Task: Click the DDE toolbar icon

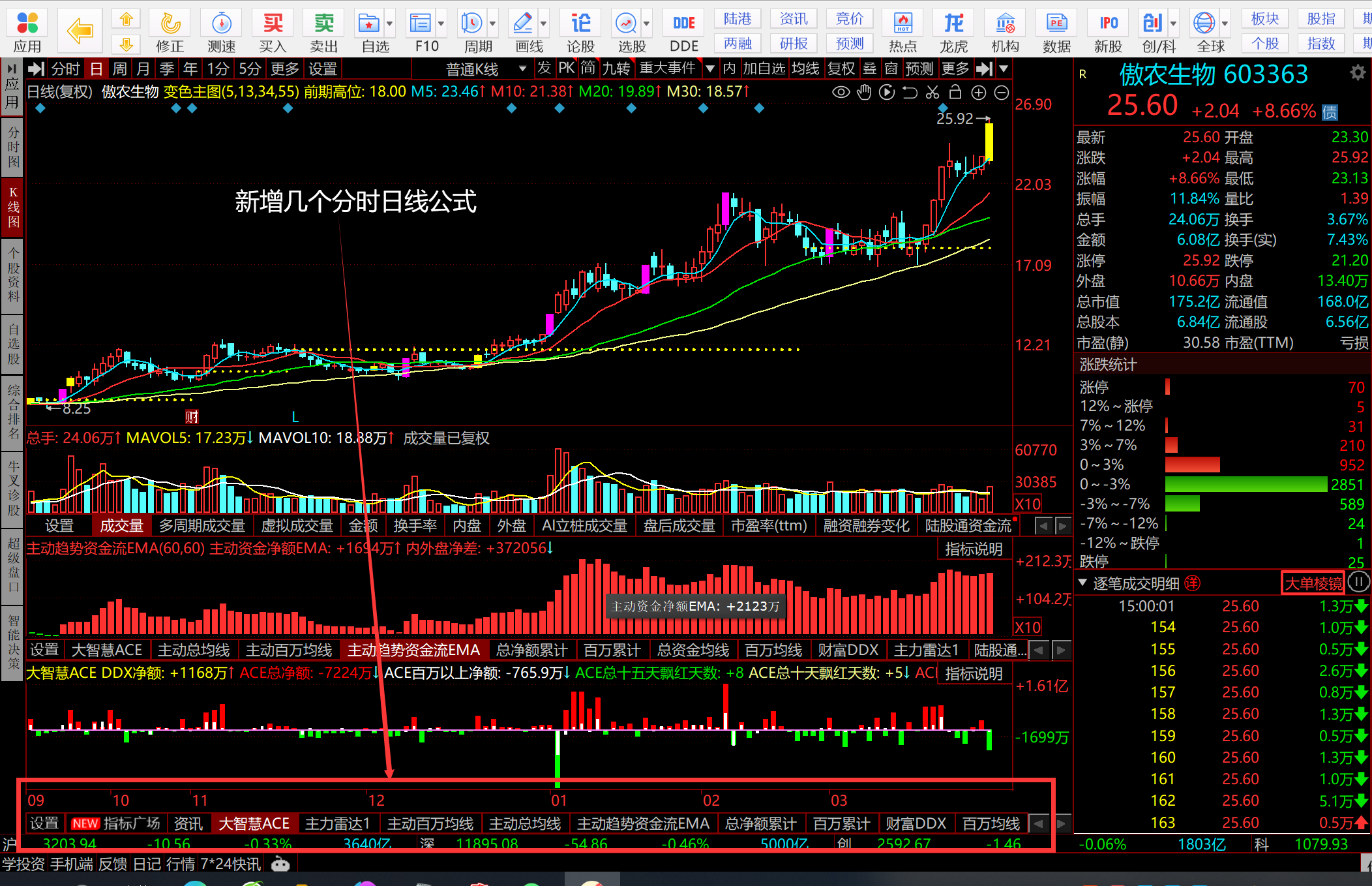Action: tap(684, 31)
